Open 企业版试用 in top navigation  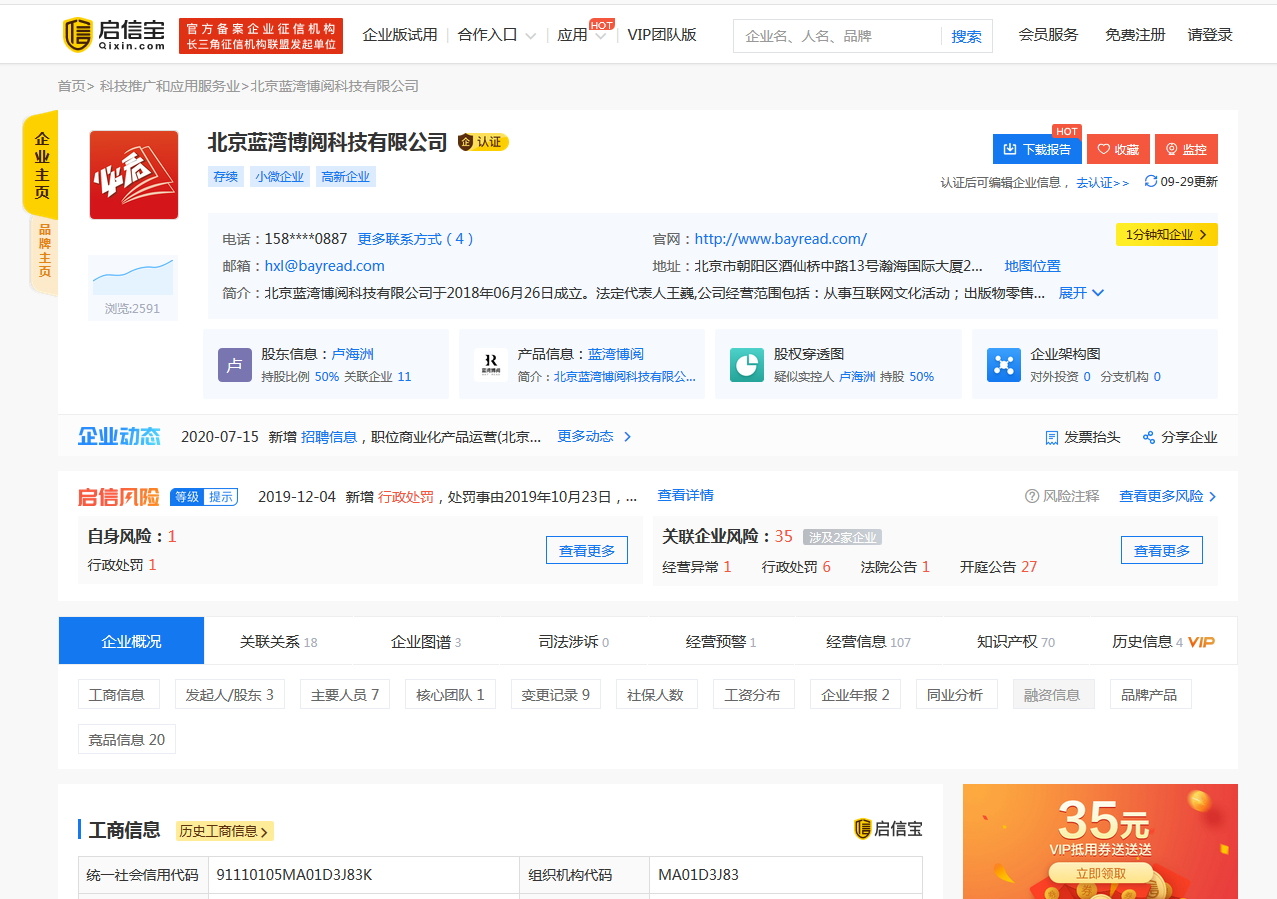[x=400, y=35]
